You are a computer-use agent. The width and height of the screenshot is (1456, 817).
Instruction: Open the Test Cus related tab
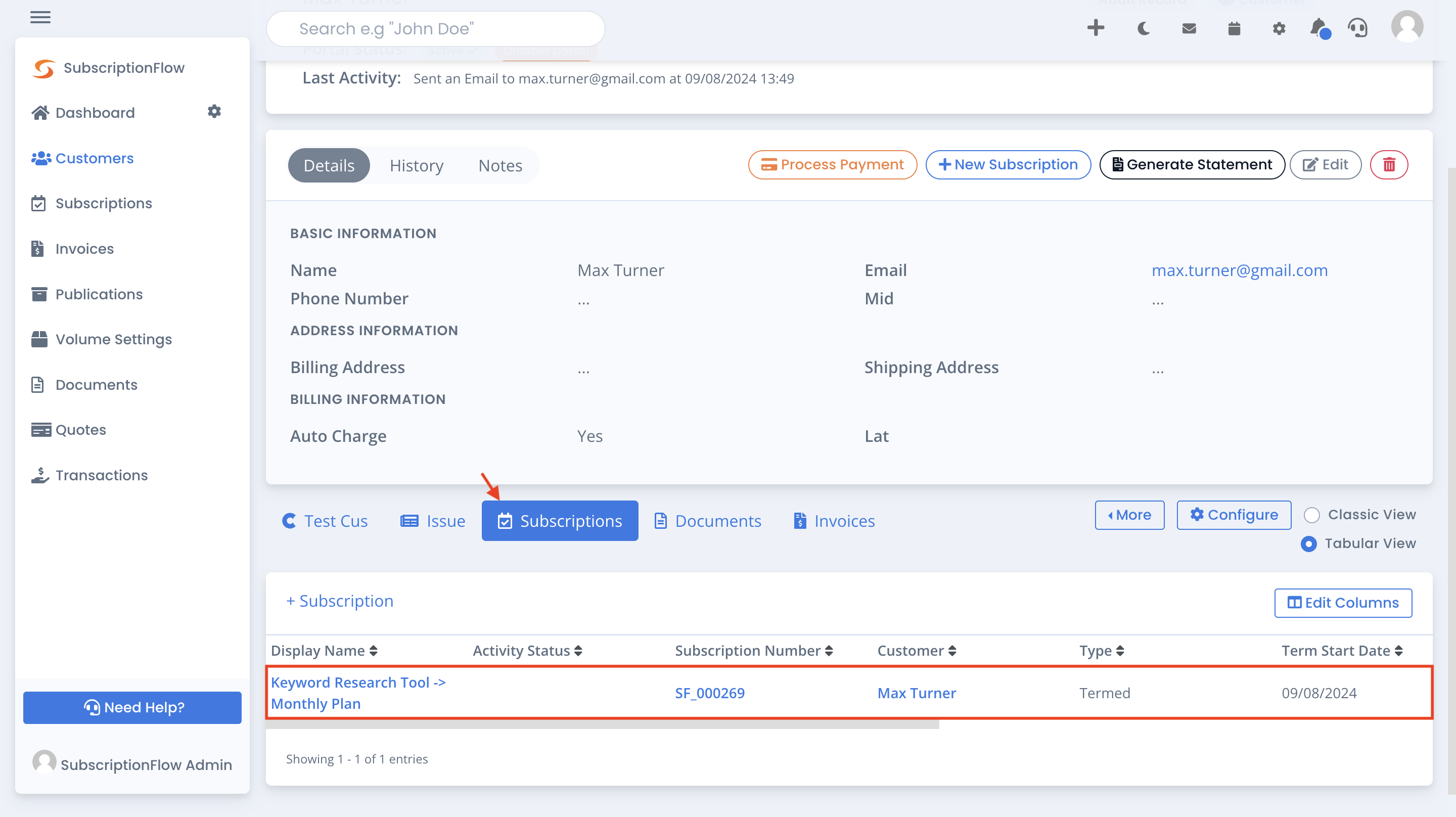(x=325, y=521)
